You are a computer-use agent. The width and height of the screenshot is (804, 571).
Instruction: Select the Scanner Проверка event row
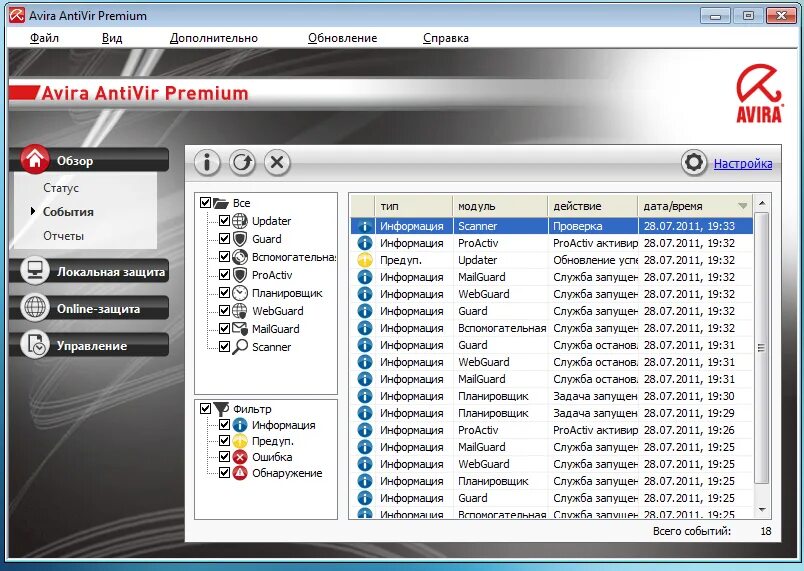[552, 226]
